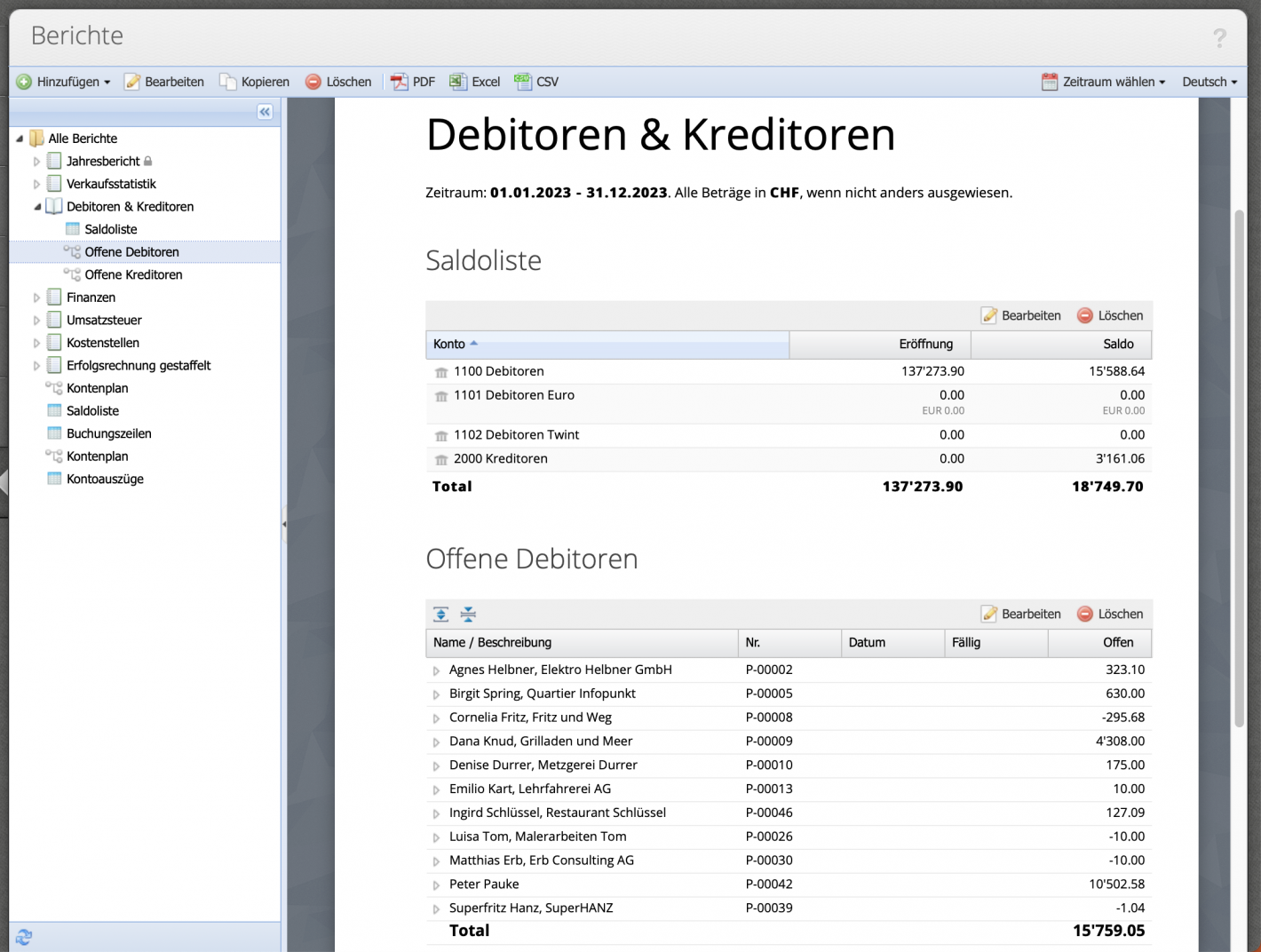
Task: Collapse all rows in Offene Debitoren table
Action: (x=467, y=614)
